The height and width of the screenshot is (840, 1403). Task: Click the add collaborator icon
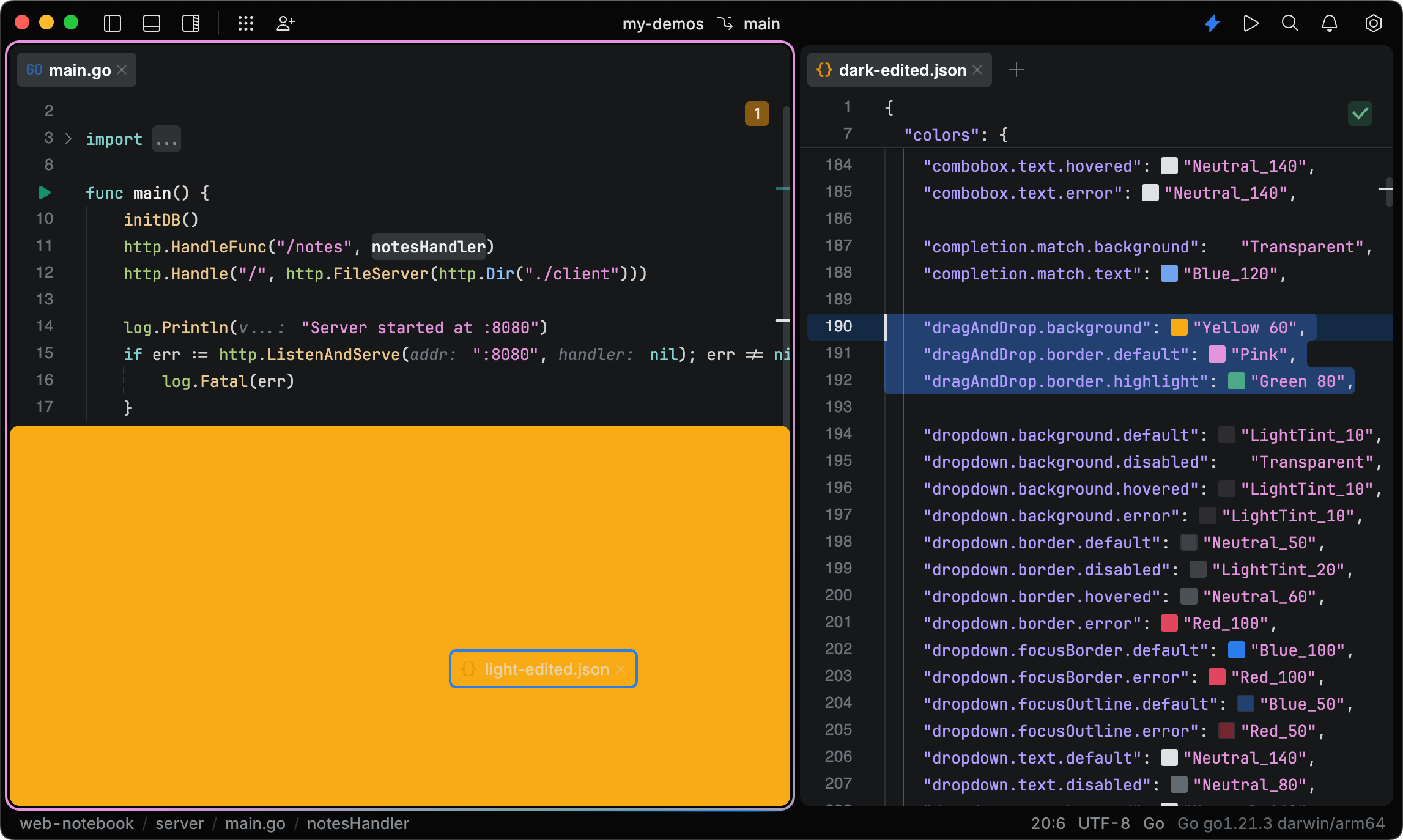pos(285,23)
